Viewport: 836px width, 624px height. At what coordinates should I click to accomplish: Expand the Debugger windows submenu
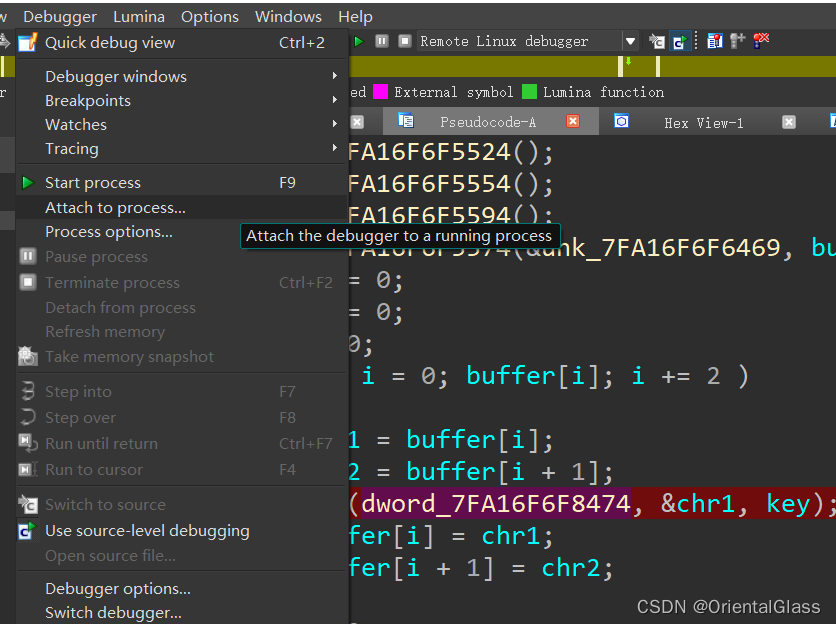point(182,76)
